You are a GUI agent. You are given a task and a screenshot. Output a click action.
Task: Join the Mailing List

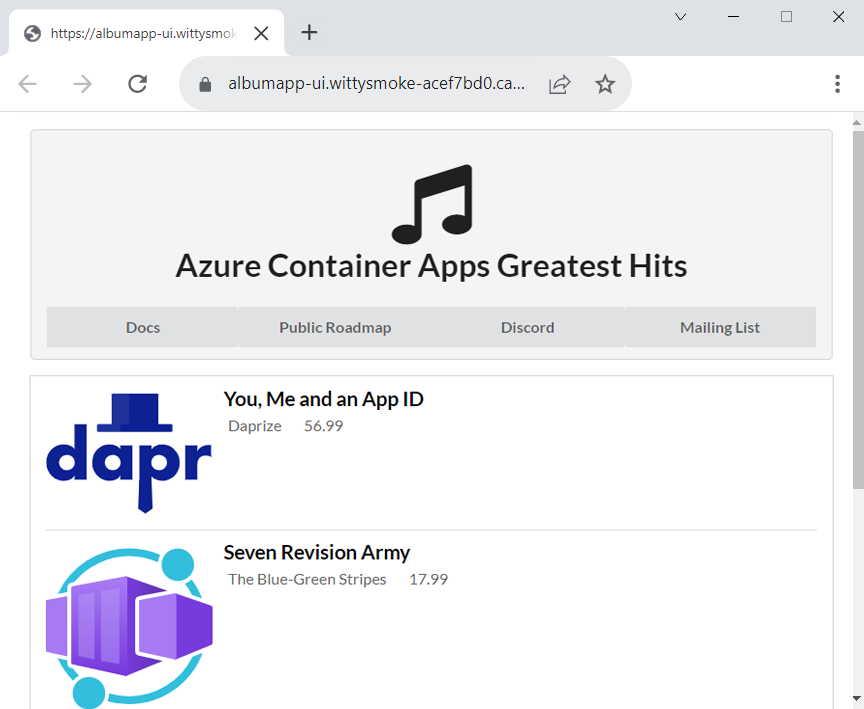point(719,327)
